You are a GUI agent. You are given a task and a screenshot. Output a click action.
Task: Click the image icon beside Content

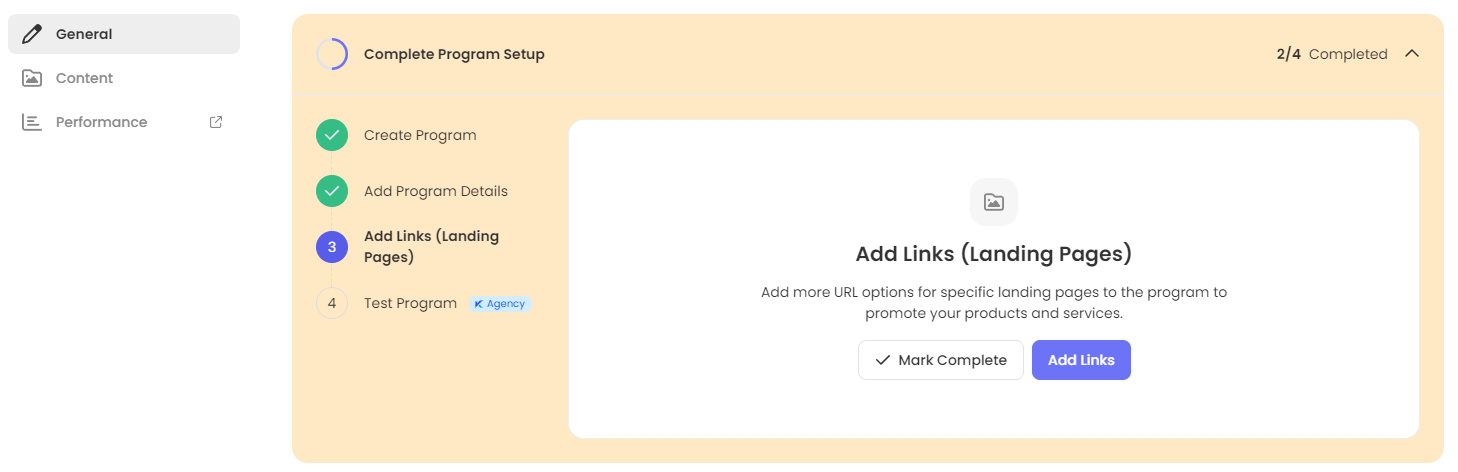[x=32, y=78]
